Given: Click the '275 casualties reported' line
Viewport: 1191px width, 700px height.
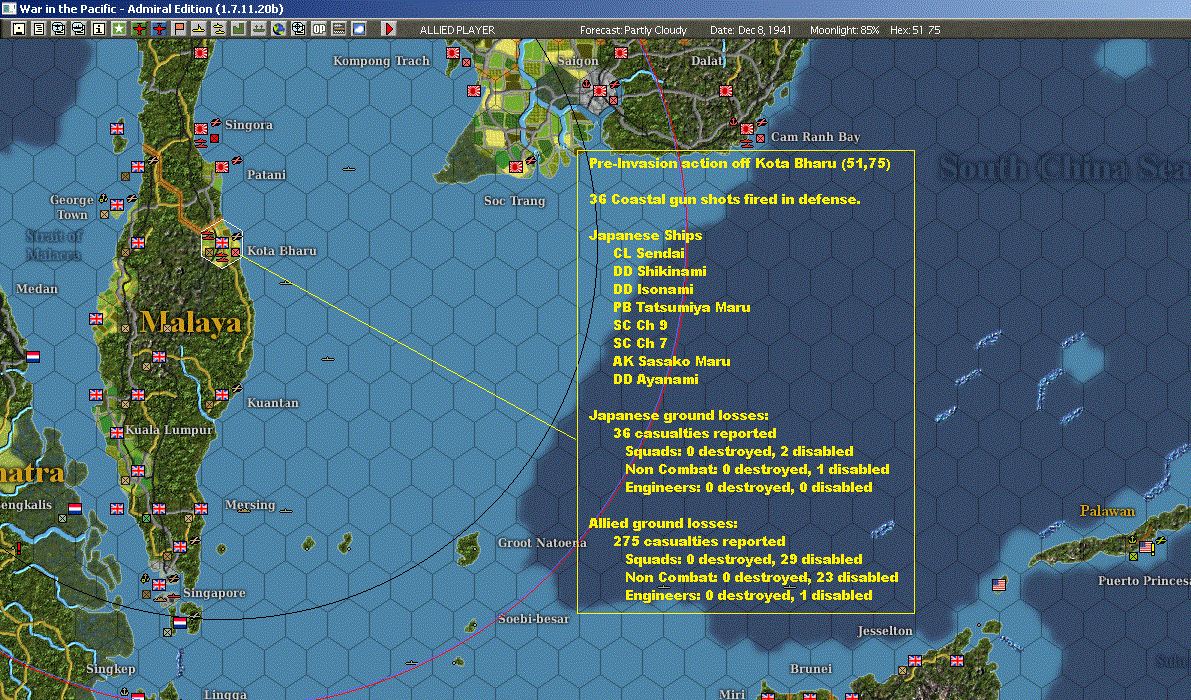Looking at the screenshot, I should click(x=699, y=541).
